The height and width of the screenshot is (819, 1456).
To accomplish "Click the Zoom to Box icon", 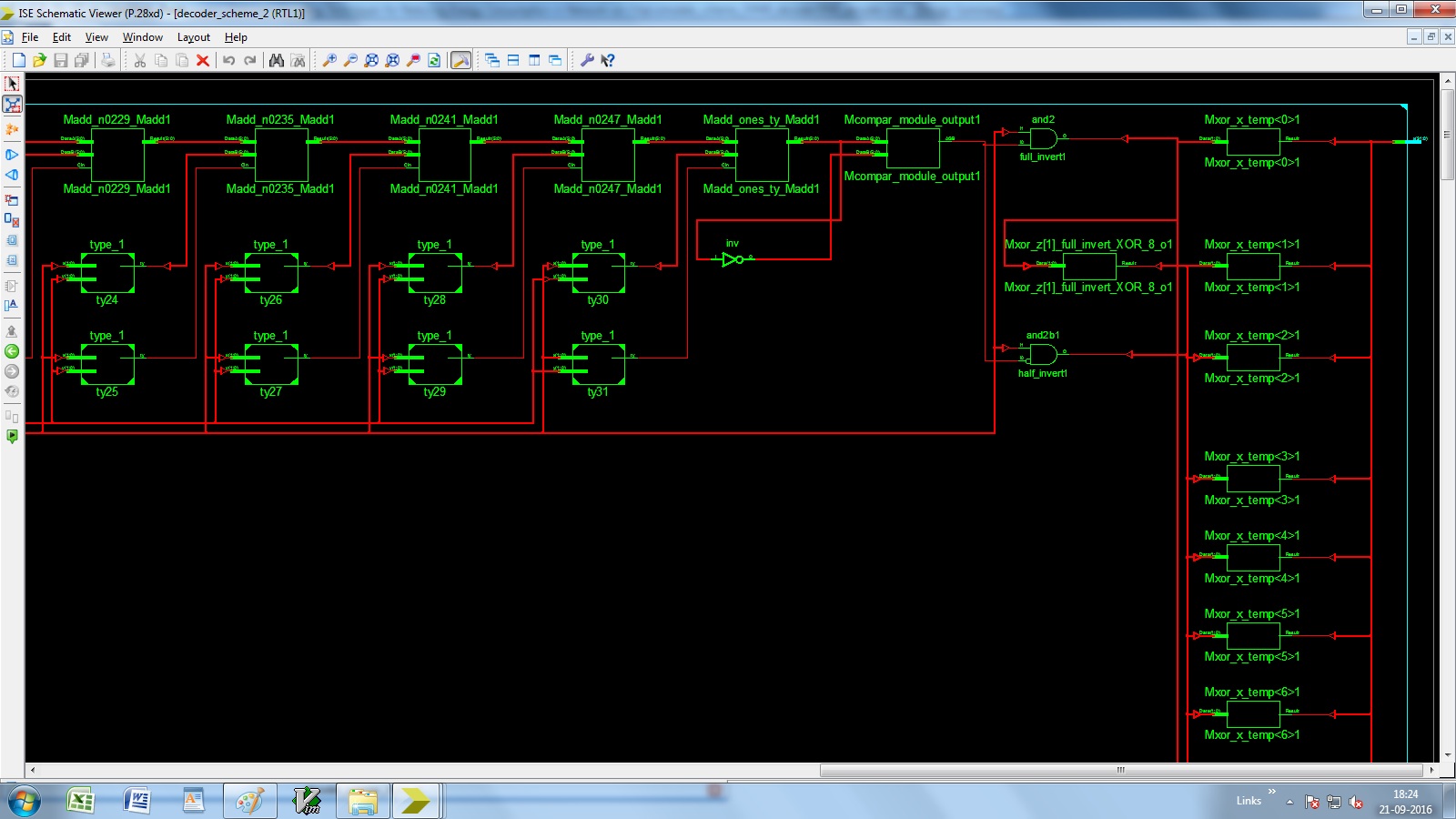I will (x=413, y=60).
